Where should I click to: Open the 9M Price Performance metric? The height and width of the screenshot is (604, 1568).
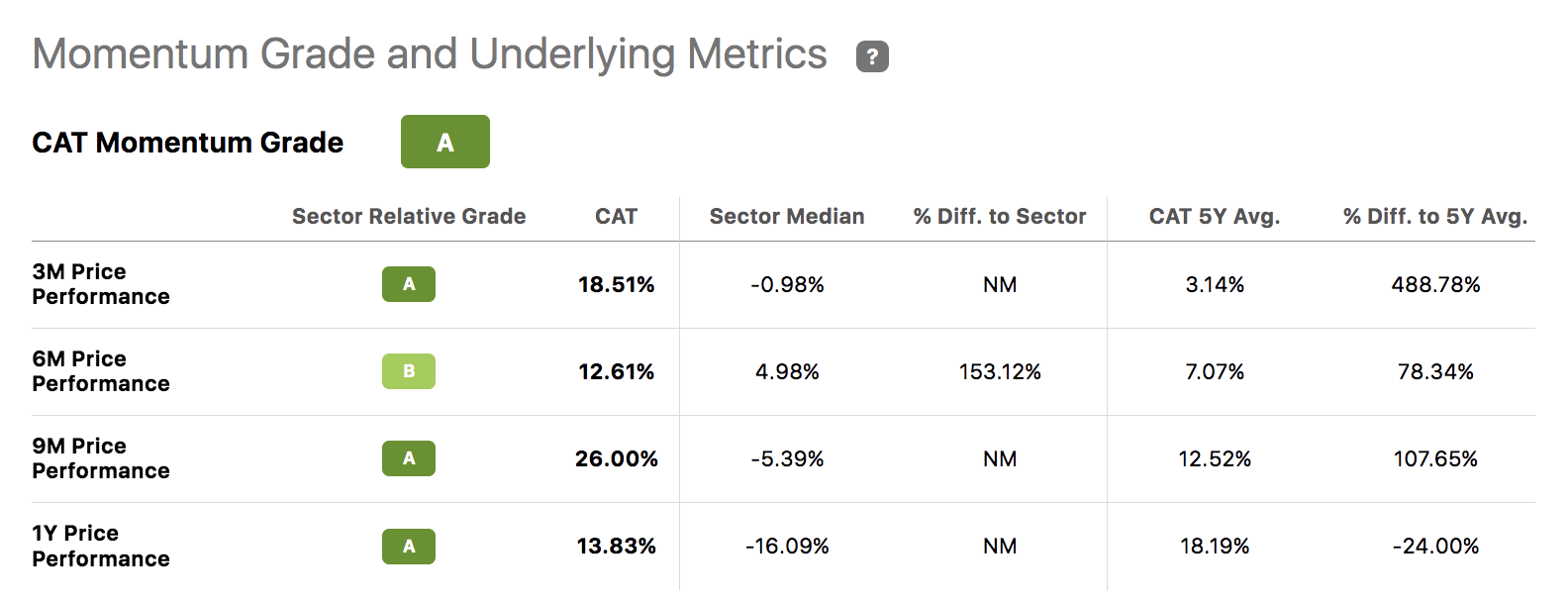pos(101,458)
